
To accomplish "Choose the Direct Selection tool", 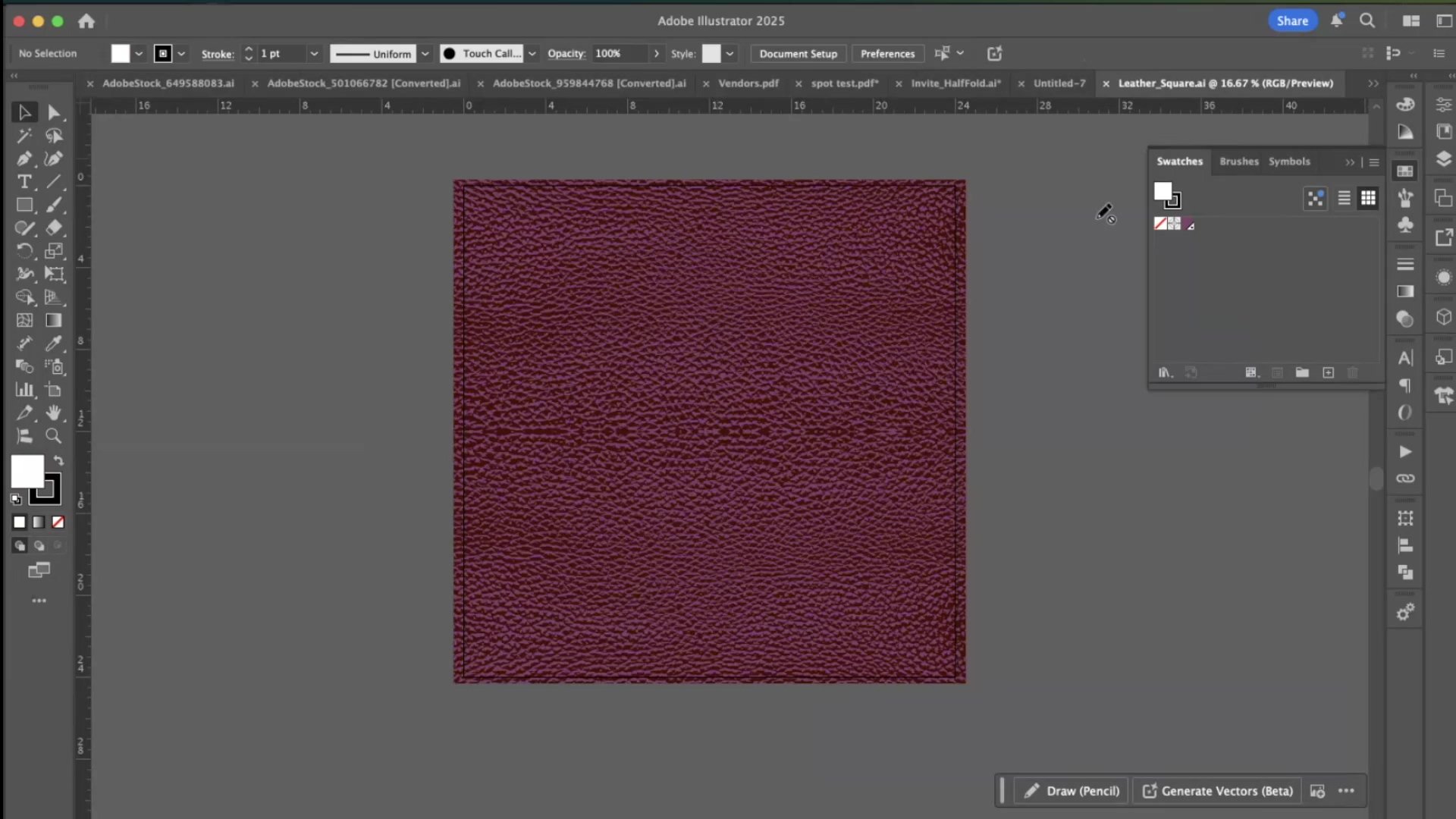I will coord(53,113).
